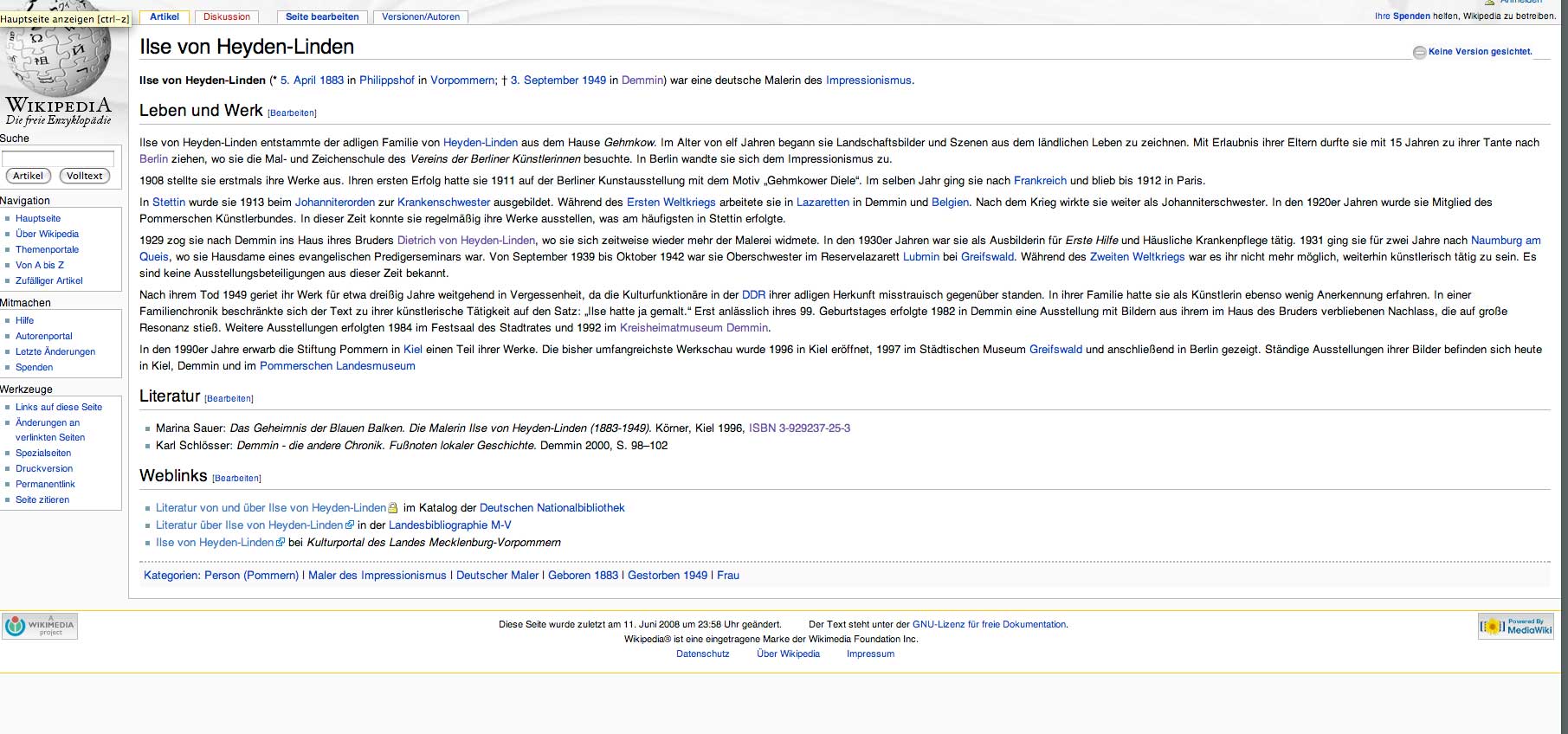Click lock icon beside Deutsche Nationalbibliothek literature link
Screen dimensions: 1568x734
click(x=392, y=508)
